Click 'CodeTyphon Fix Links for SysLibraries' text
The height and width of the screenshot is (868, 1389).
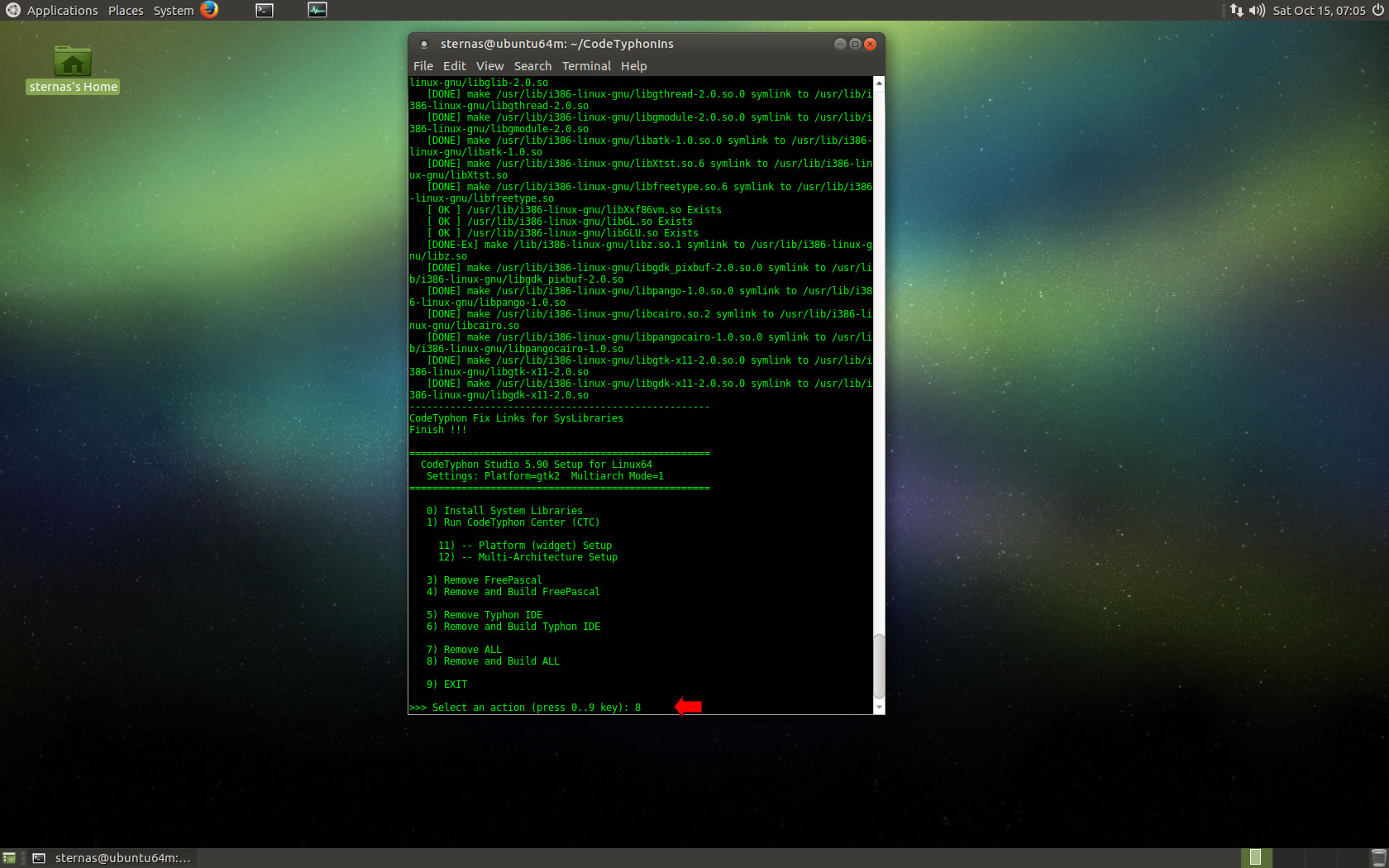click(x=516, y=418)
